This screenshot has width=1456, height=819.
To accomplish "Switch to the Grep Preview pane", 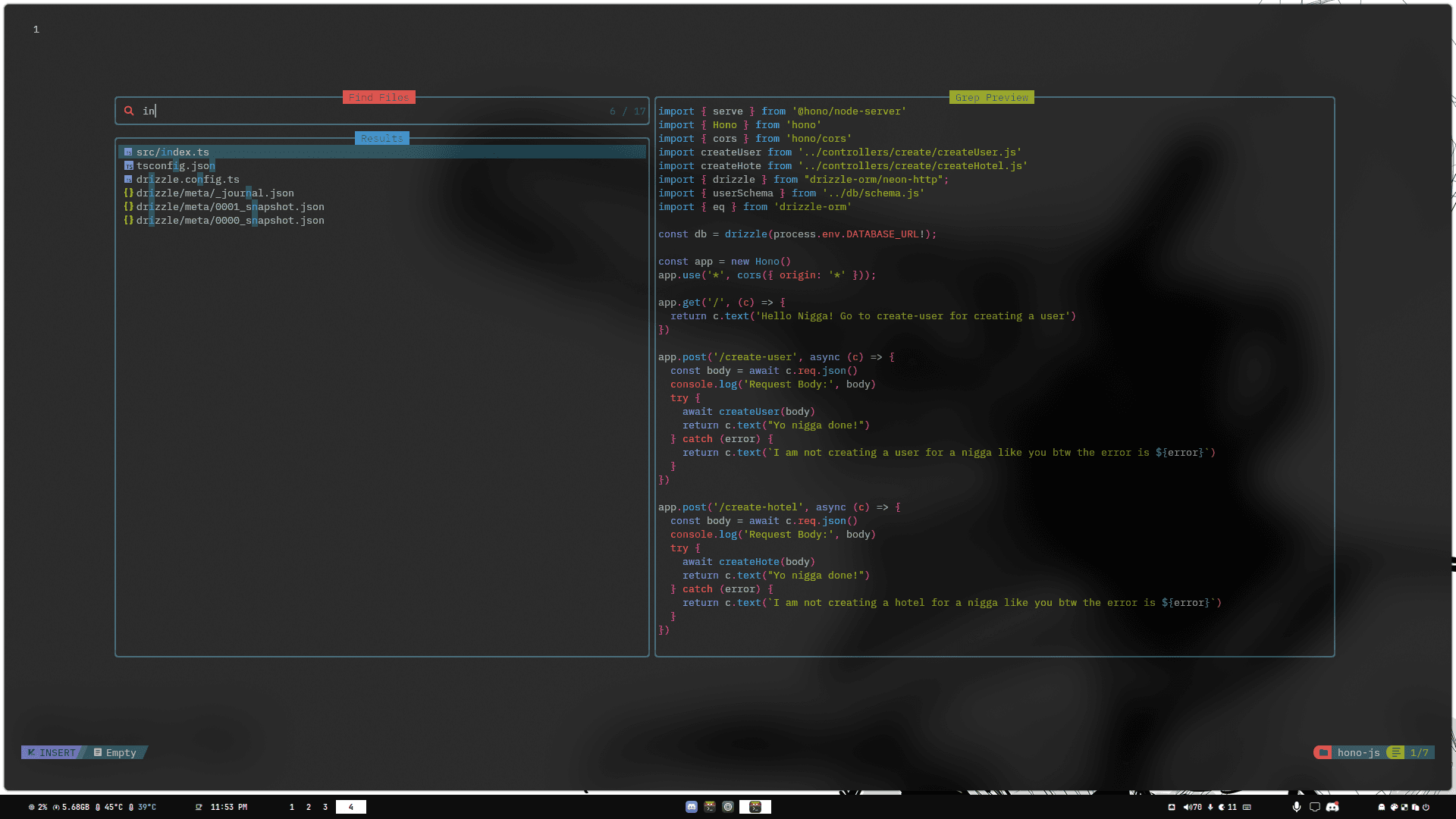I will (992, 97).
